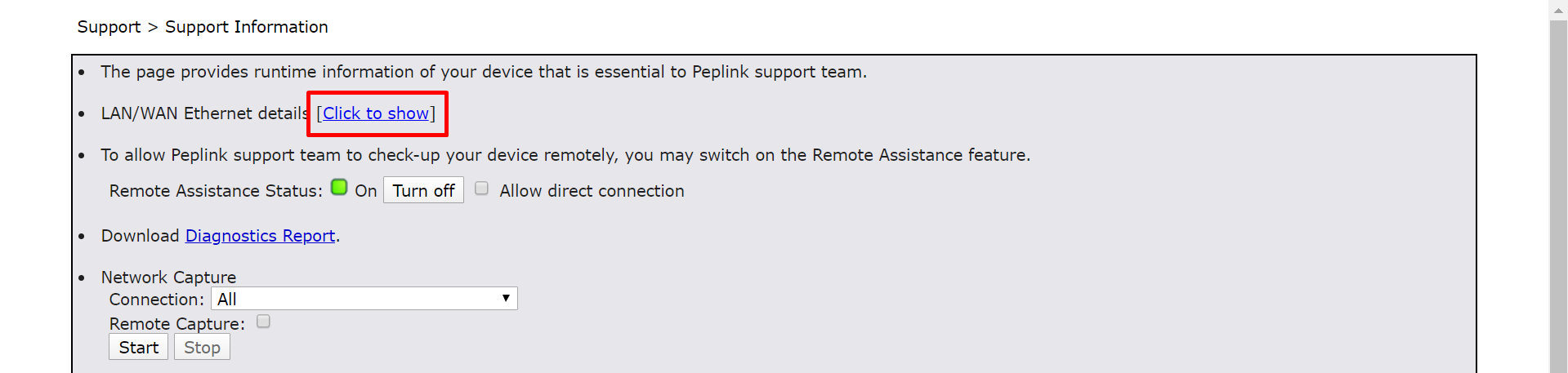Viewport: 1568px width, 373px height.
Task: Go to Support in the breadcrumb
Action: 109,27
